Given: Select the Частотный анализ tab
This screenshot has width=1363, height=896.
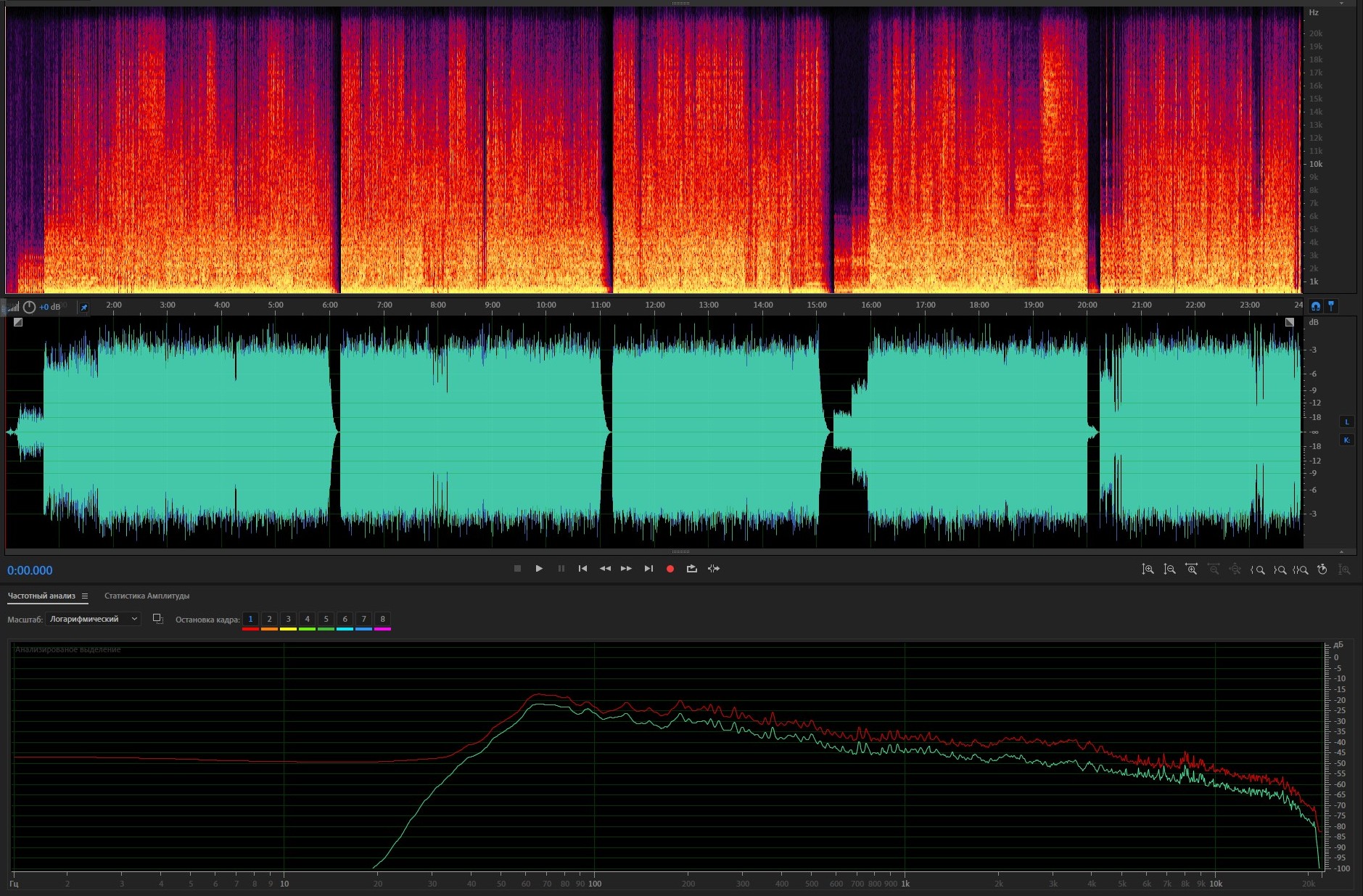Looking at the screenshot, I should tap(41, 596).
